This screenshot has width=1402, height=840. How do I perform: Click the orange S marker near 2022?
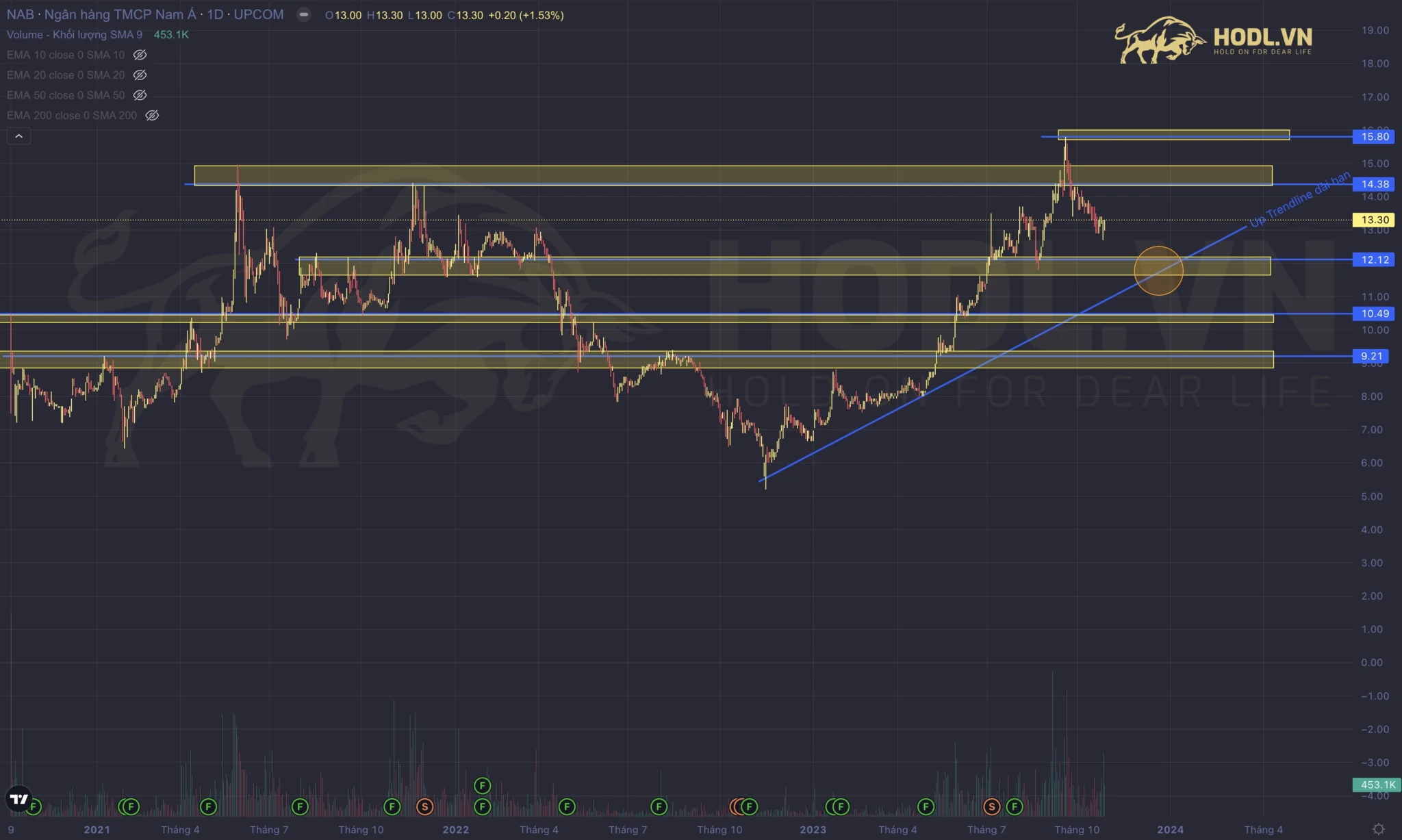[x=424, y=807]
